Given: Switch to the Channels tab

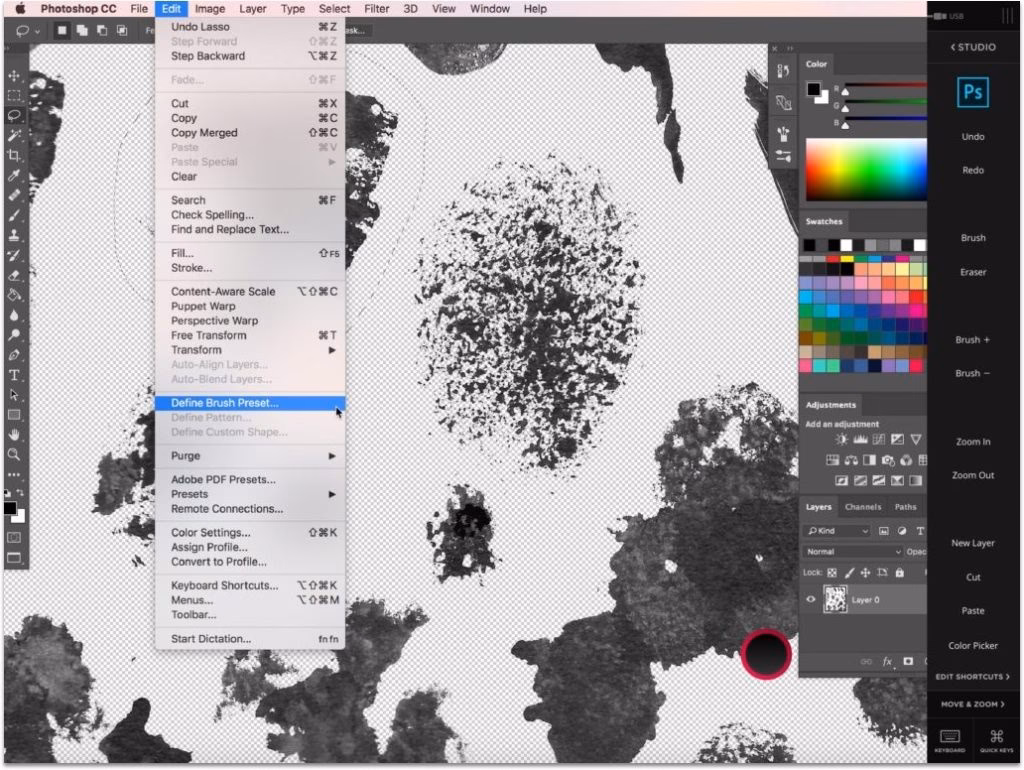Looking at the screenshot, I should (x=862, y=507).
